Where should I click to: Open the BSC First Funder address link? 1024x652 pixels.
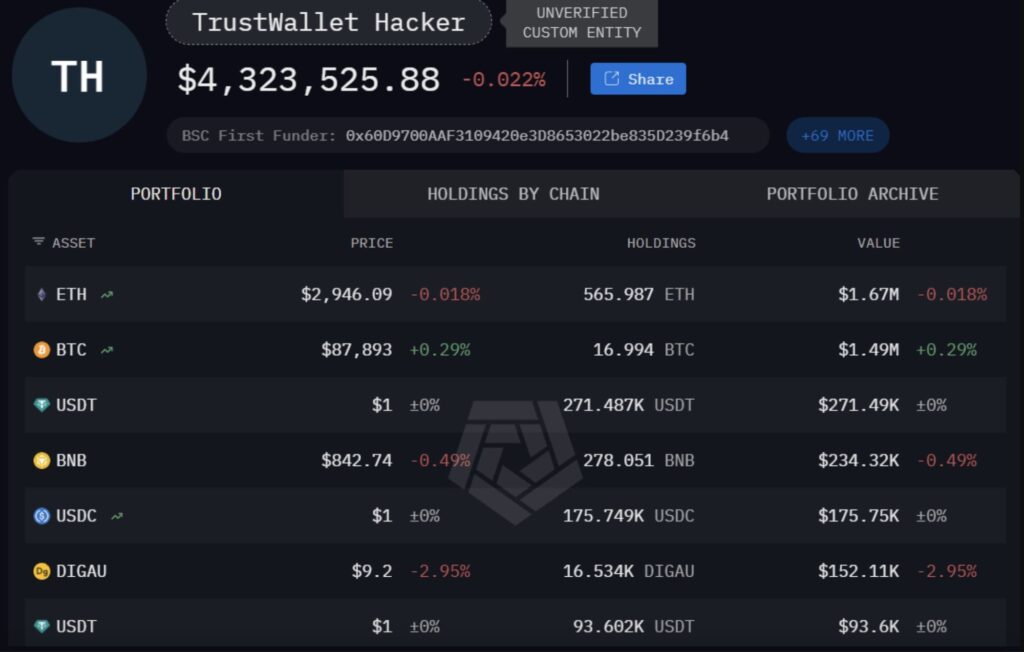[537, 135]
